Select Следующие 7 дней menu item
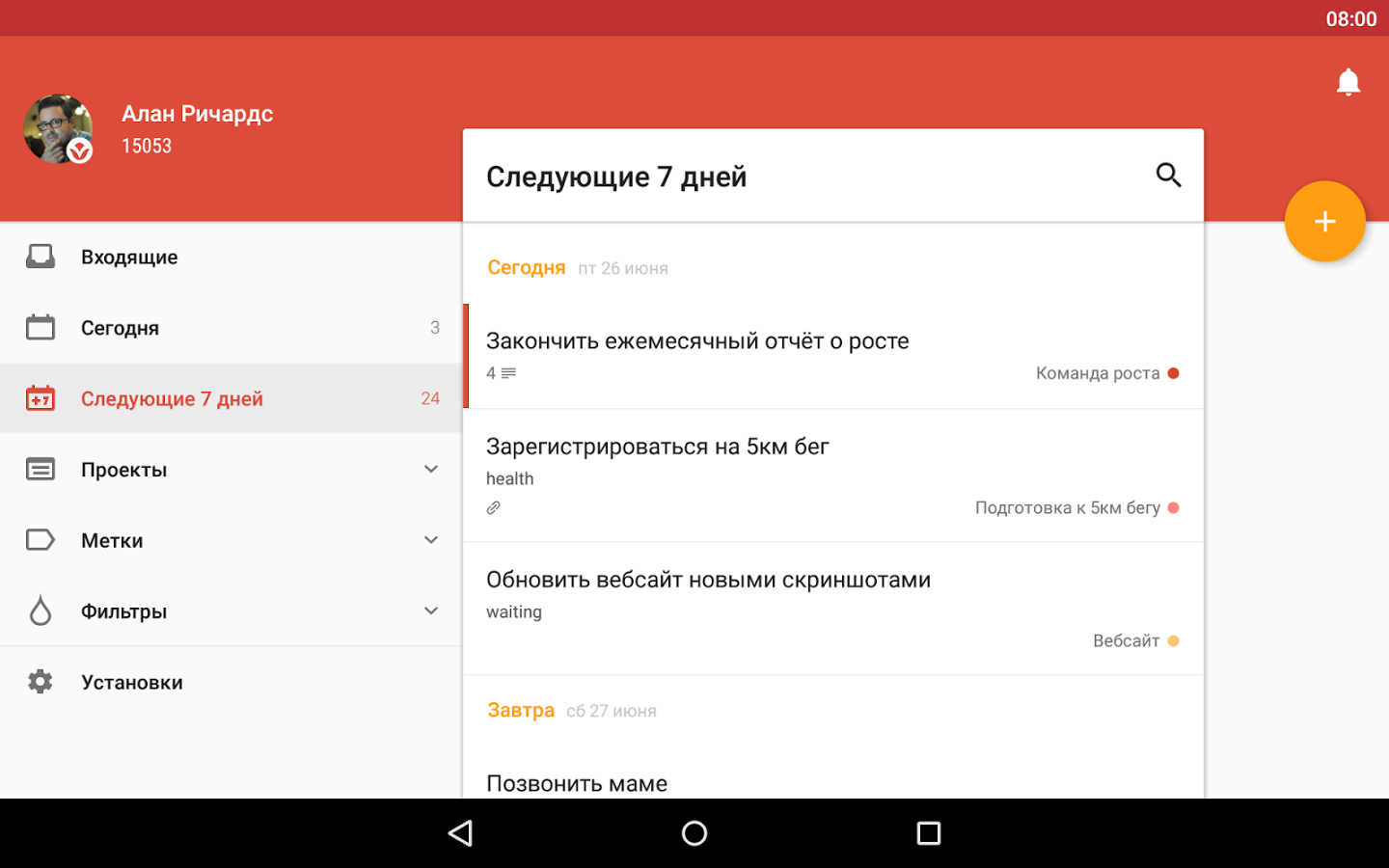The image size is (1389, 868). click(x=231, y=398)
